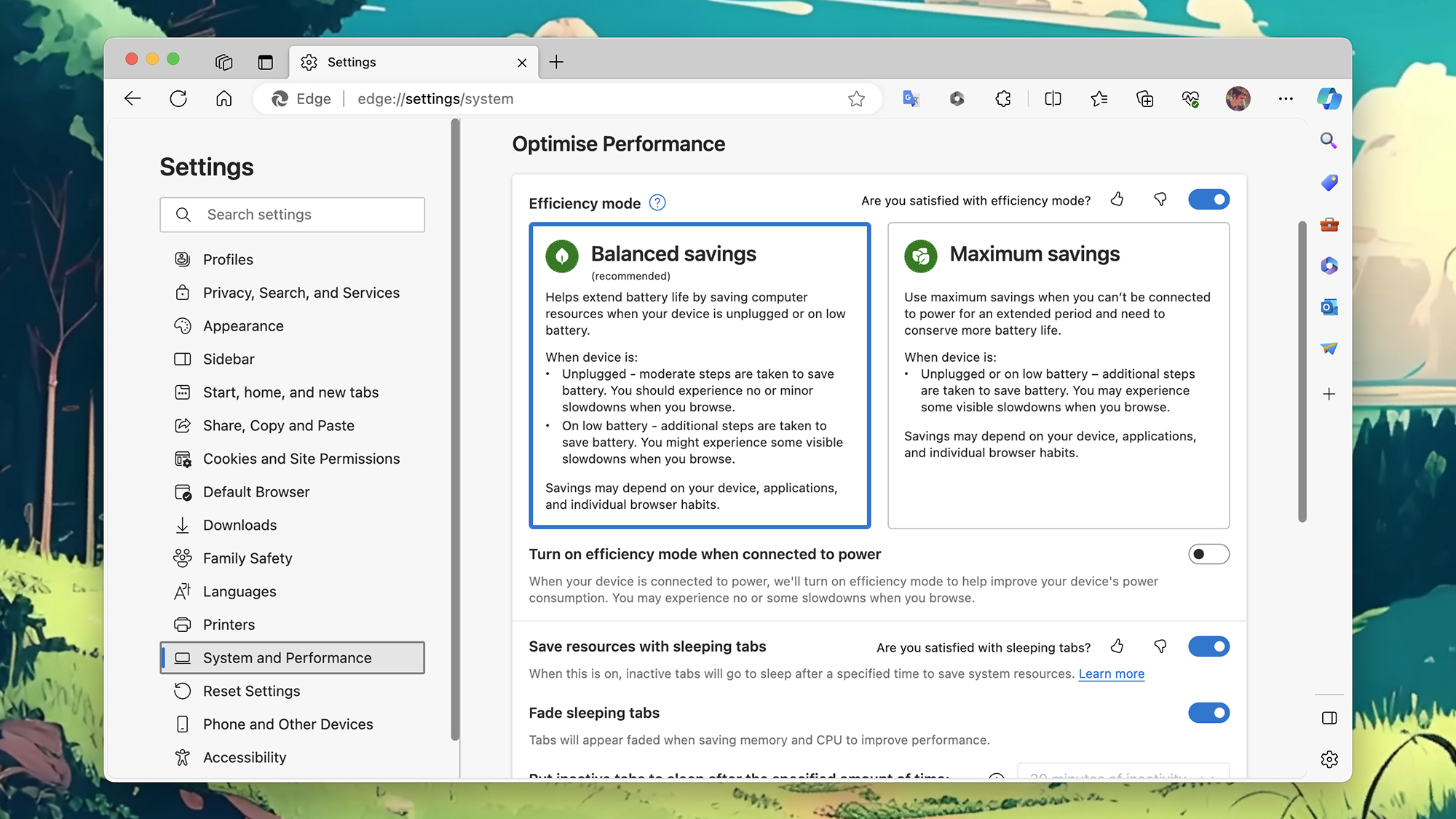Image resolution: width=1456 pixels, height=819 pixels.
Task: Disable the Save resources with sleeping tabs toggle
Action: pos(1208,646)
